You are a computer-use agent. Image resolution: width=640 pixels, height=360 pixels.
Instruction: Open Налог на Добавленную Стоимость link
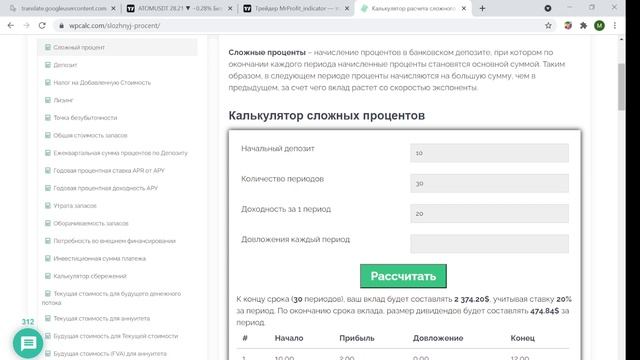point(102,82)
